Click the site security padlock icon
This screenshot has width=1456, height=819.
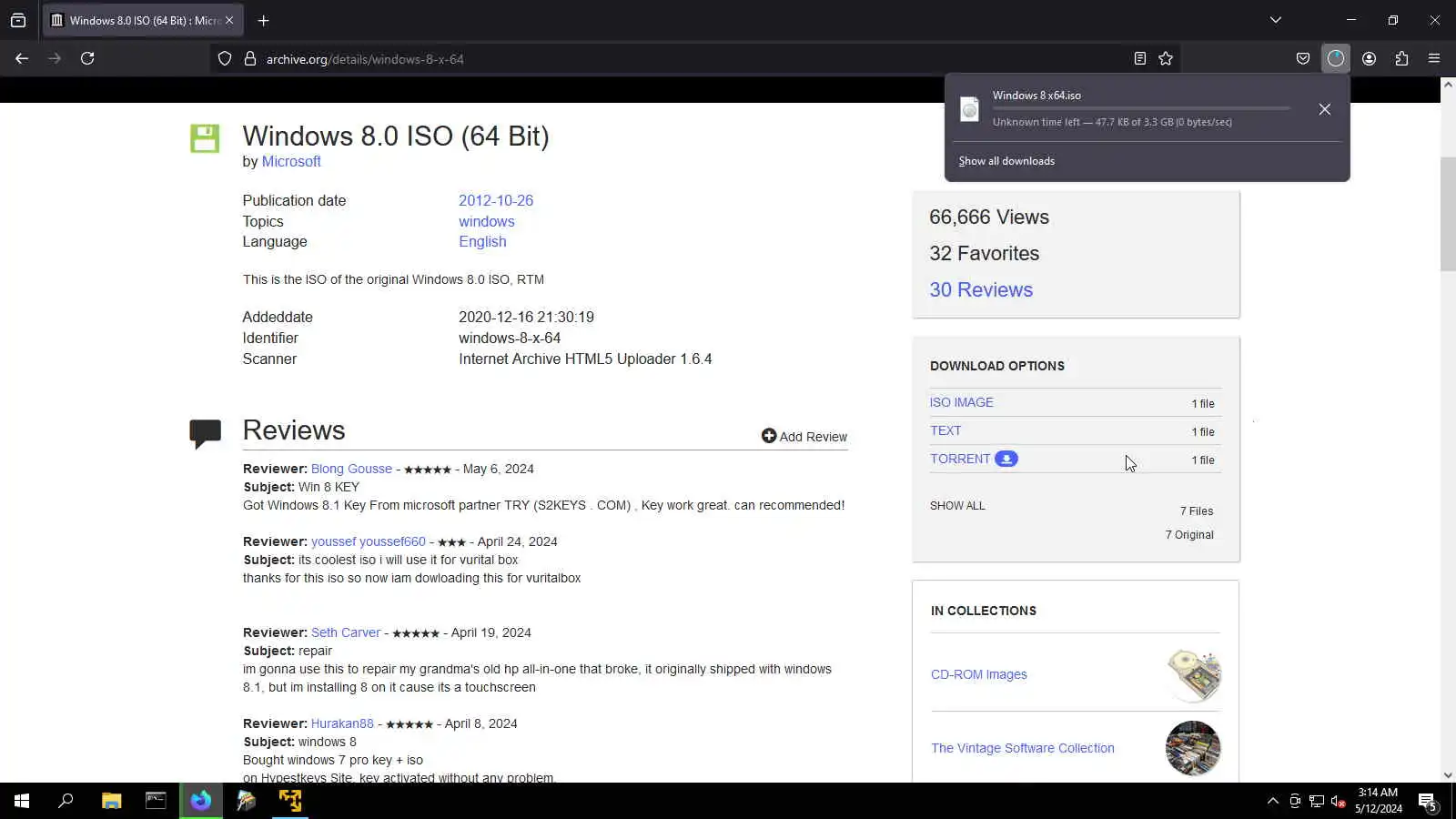click(250, 59)
